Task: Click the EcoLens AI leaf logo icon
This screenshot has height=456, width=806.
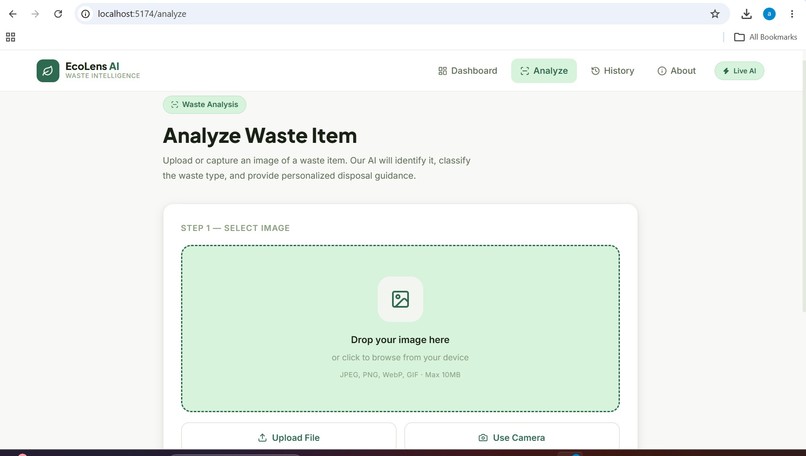Action: pos(48,71)
